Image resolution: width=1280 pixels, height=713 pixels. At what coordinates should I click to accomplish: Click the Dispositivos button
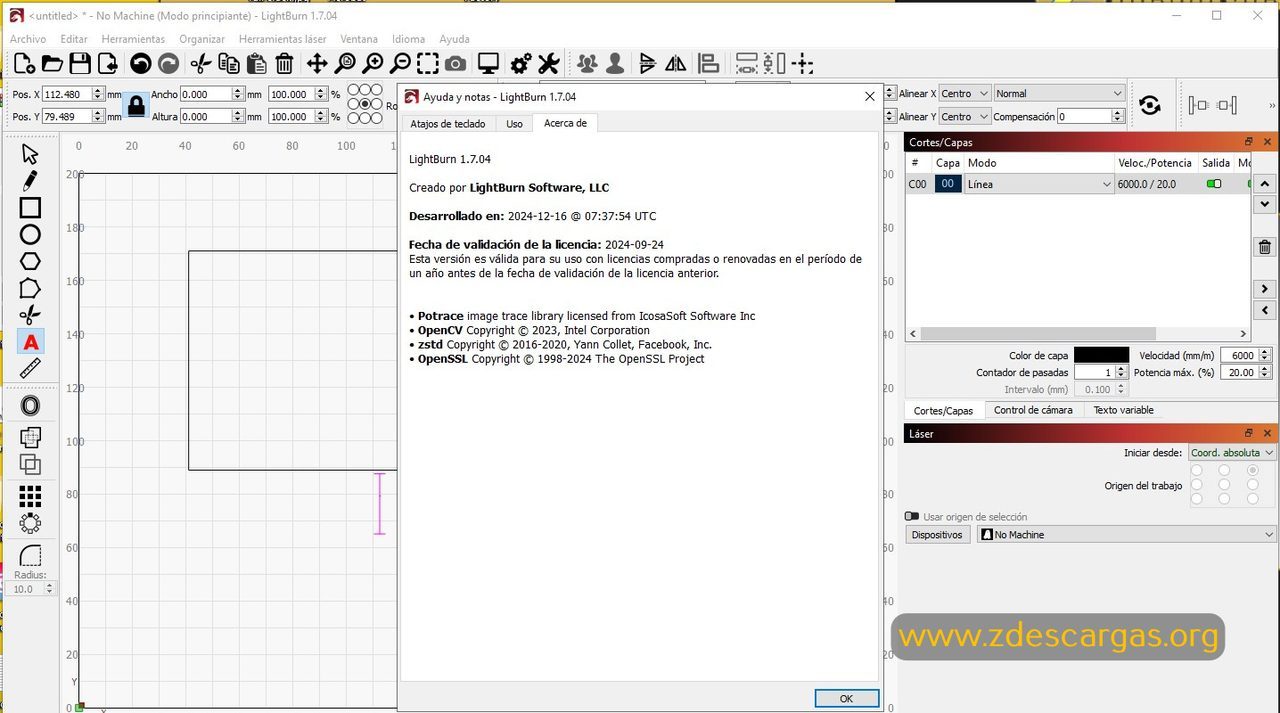pyautogui.click(x=937, y=535)
